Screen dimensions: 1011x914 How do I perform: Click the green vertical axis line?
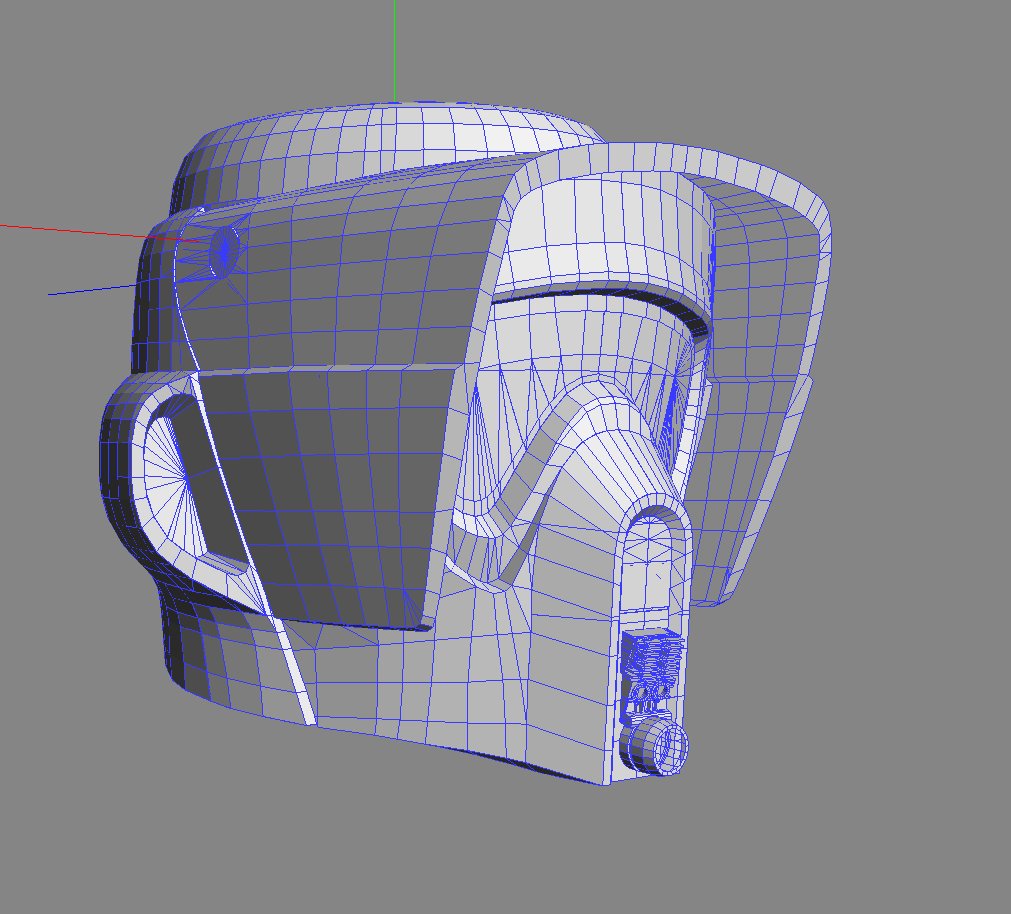(395, 51)
